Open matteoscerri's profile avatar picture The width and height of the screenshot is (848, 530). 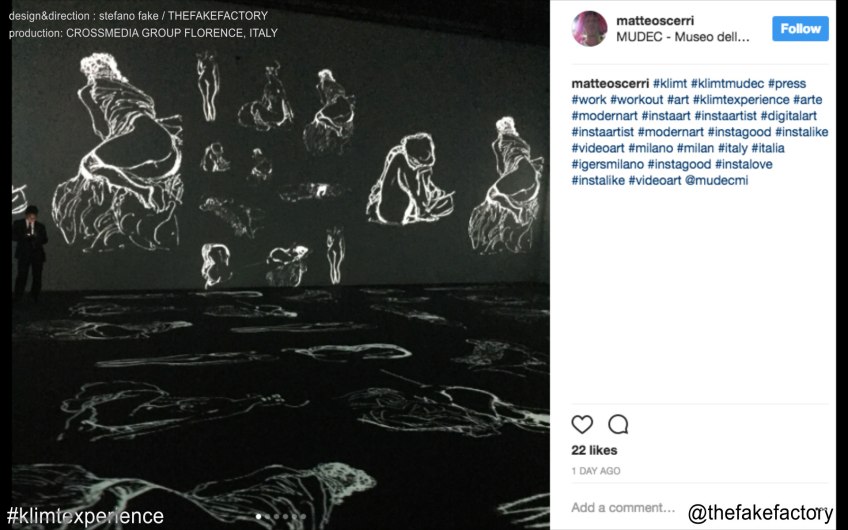(x=589, y=28)
